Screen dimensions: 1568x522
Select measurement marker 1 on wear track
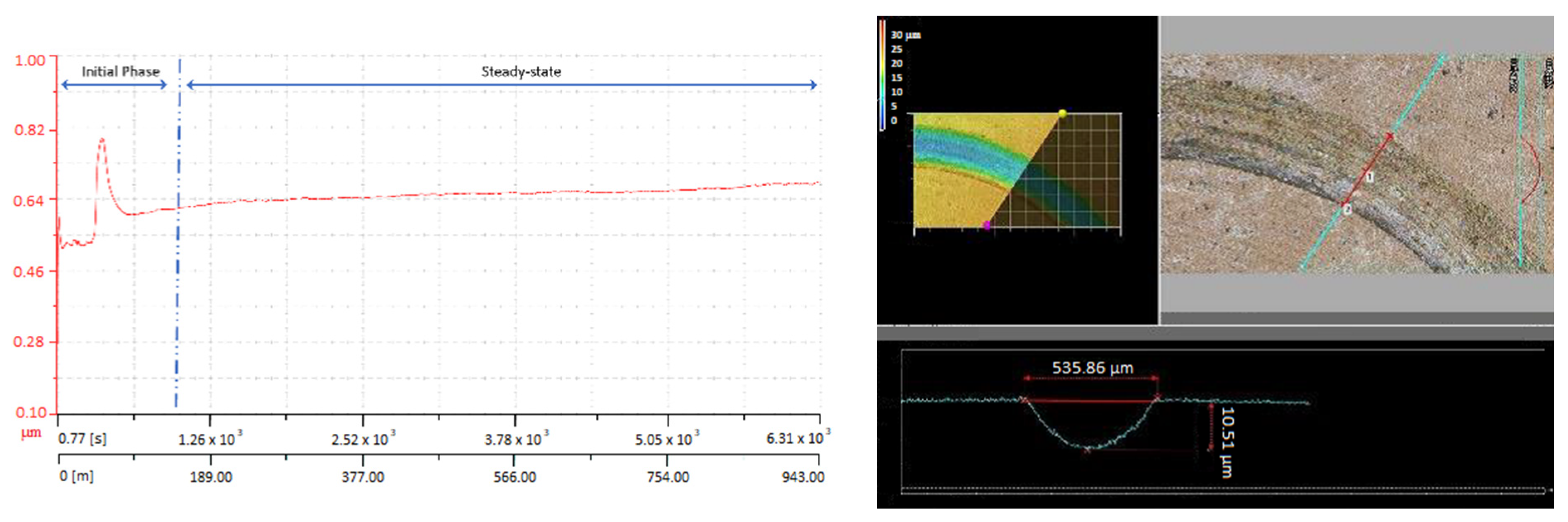tap(1370, 177)
